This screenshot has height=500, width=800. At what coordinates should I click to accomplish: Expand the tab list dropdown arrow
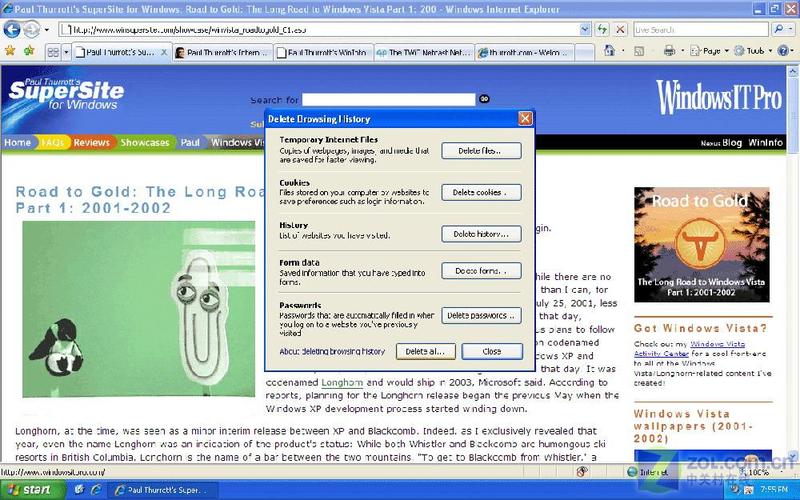click(x=66, y=52)
